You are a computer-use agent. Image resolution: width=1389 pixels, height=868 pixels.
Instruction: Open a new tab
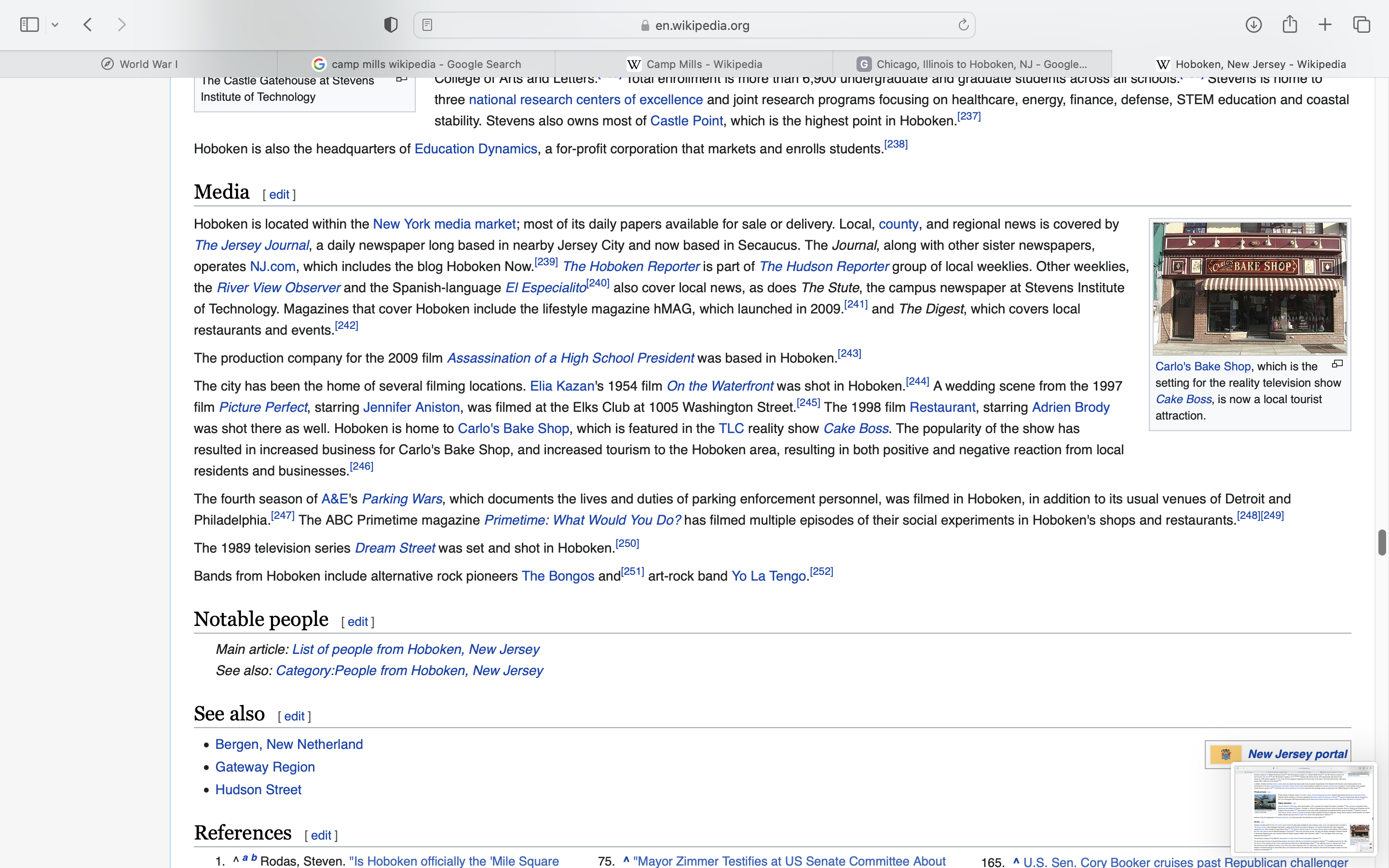(x=1325, y=25)
